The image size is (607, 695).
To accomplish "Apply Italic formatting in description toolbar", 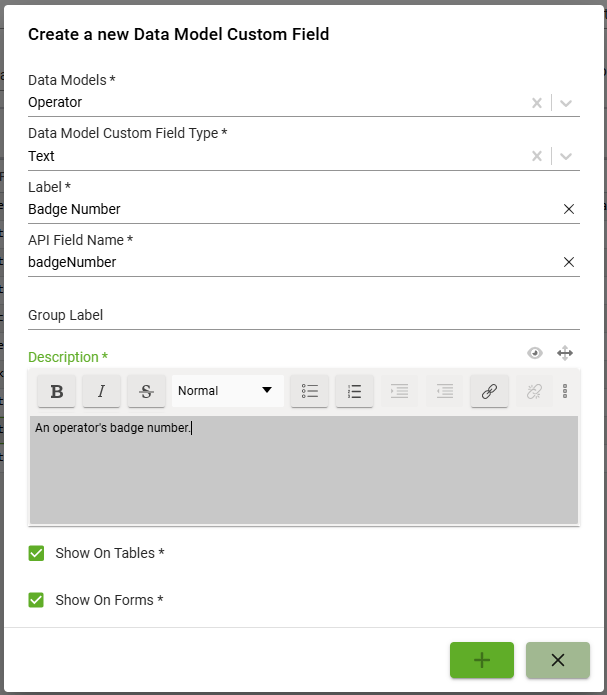I will pos(102,391).
